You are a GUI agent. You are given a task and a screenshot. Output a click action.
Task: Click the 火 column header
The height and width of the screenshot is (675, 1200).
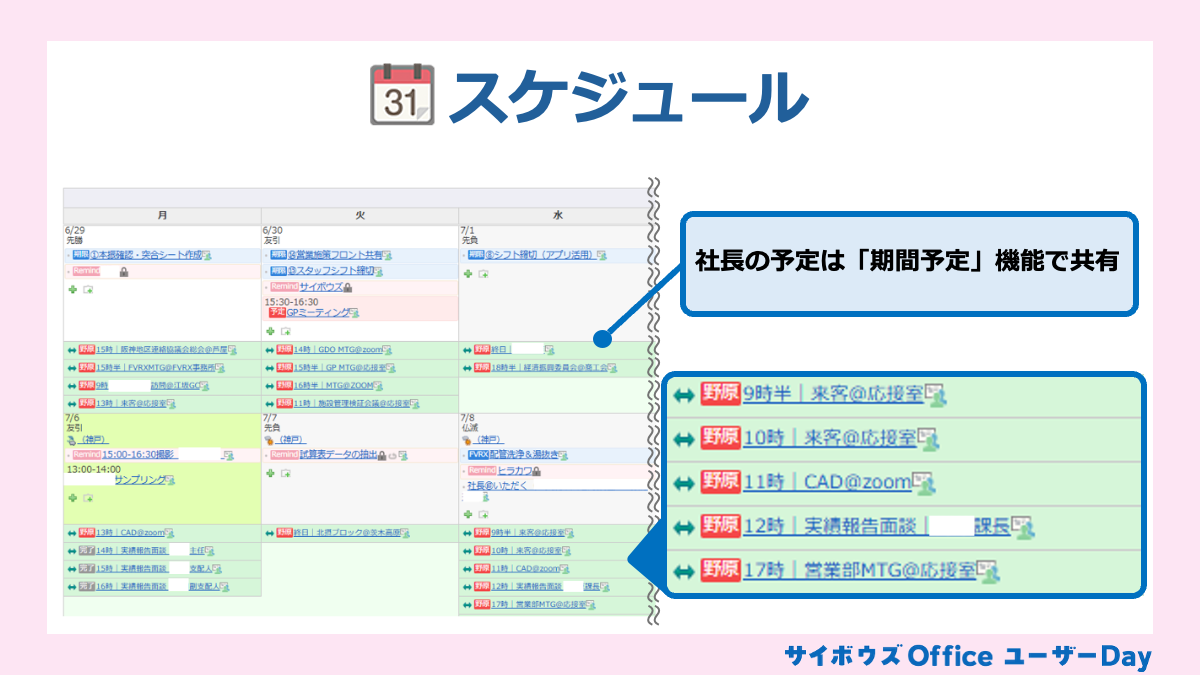[360, 215]
